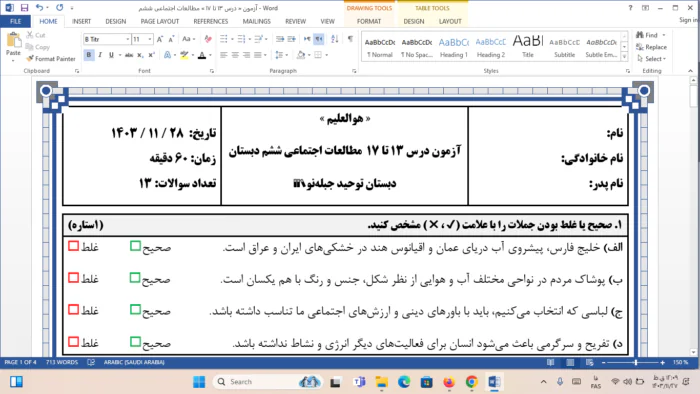Align text left
The width and height of the screenshot is (700, 394).
[x=224, y=55]
